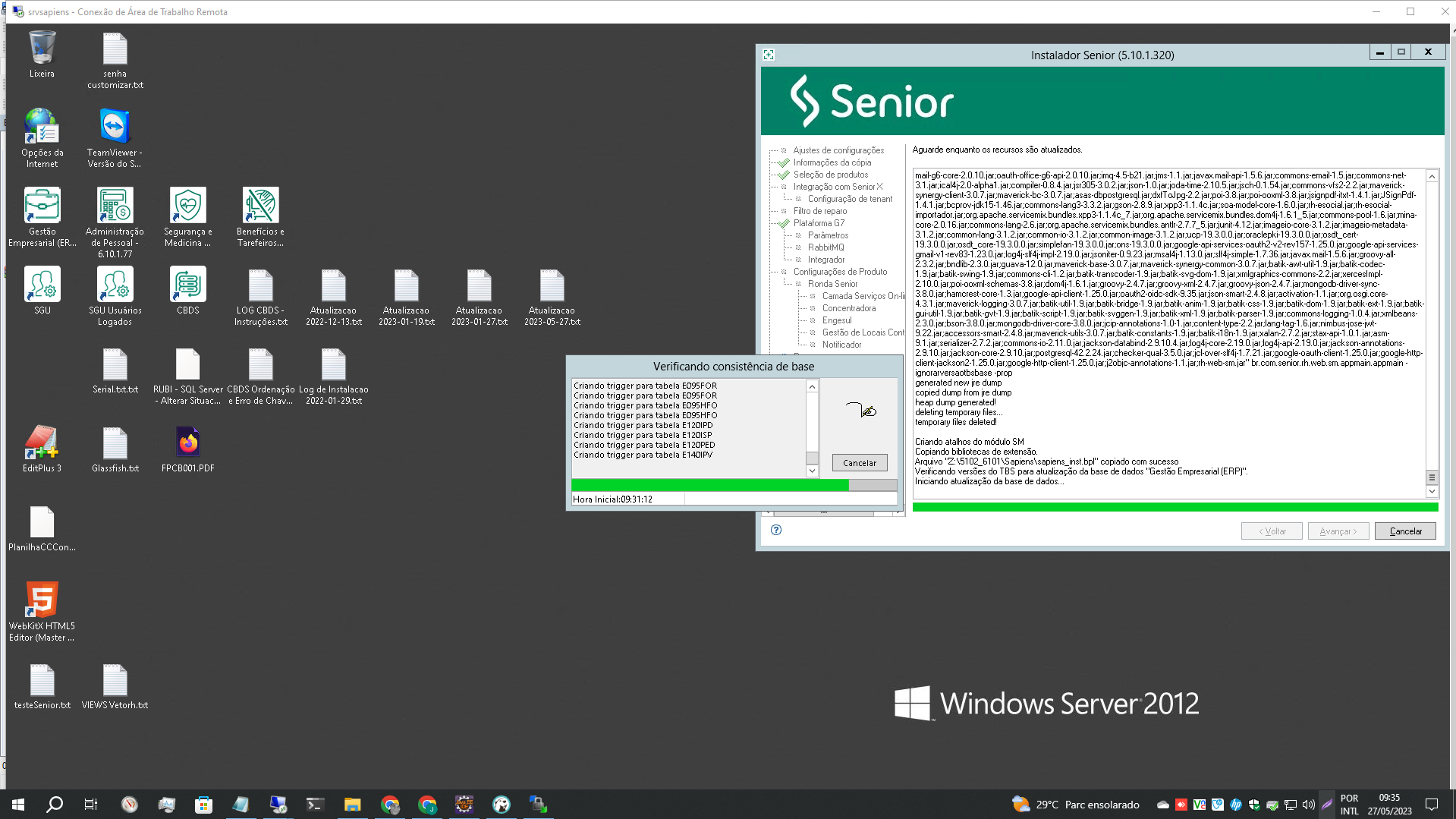
Task: Launch the EditPlus 3 shortcut
Action: point(42,449)
